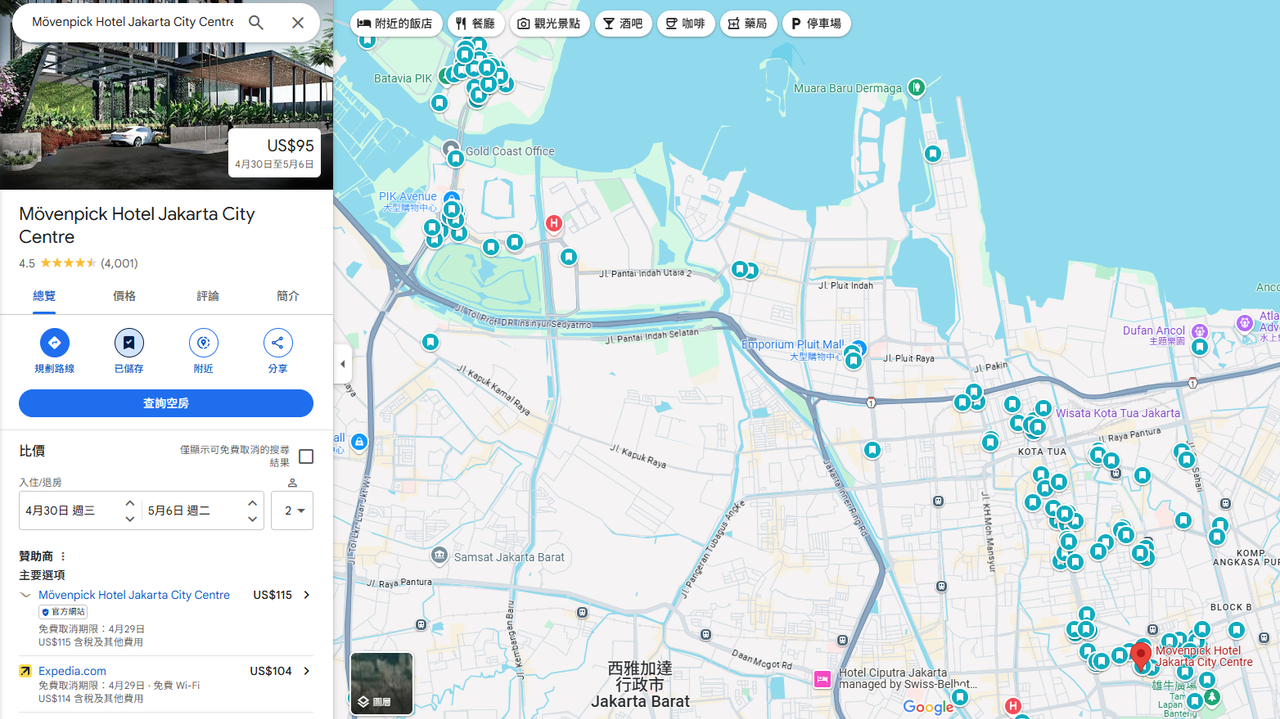
Task: Filter map by nearby hotels (附近的飯店)
Action: pos(396,23)
